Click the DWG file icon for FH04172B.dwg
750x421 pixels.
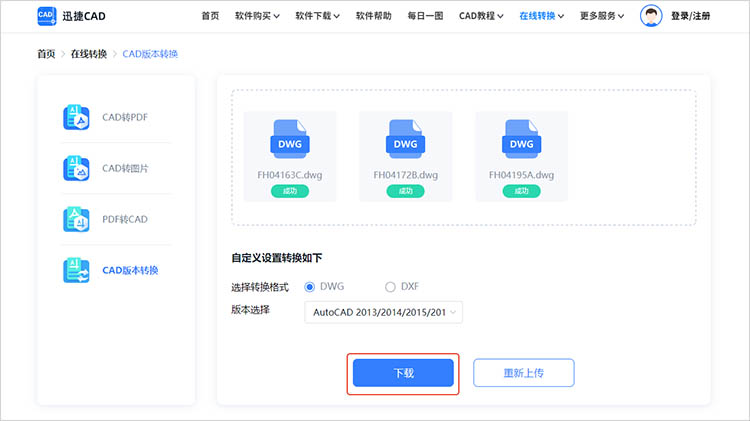[x=406, y=139]
